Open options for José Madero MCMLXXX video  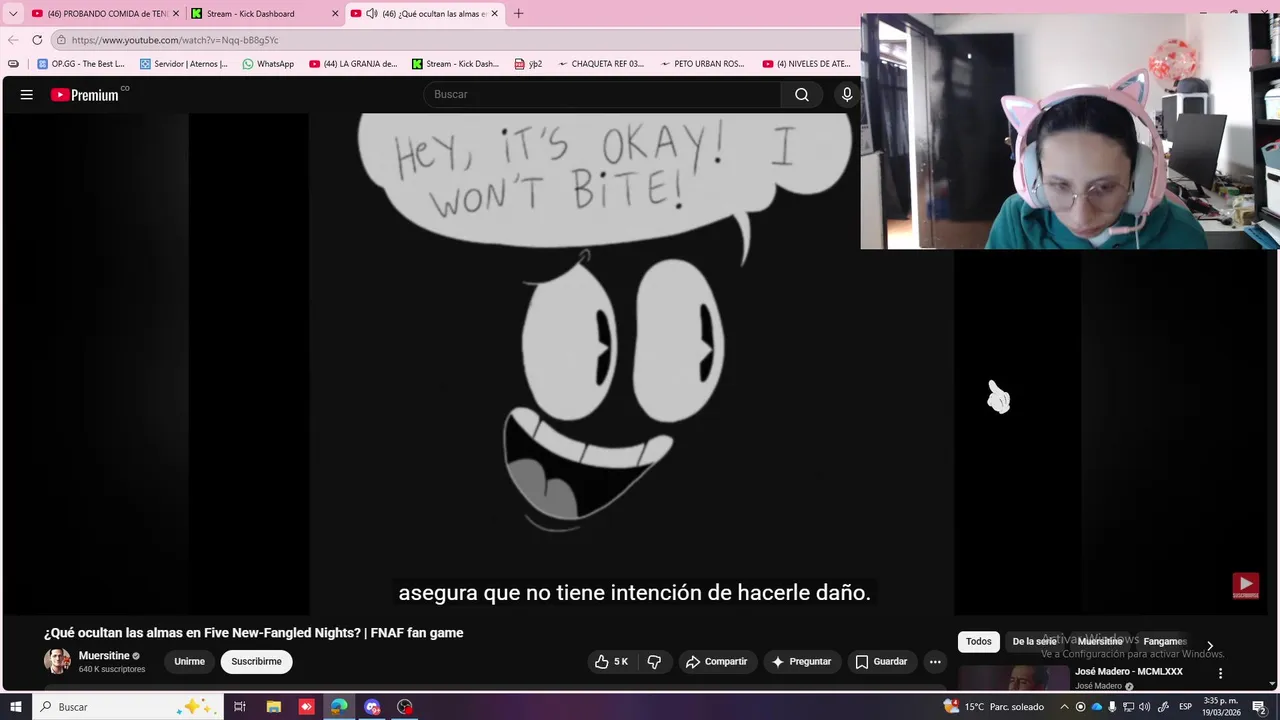click(1220, 673)
